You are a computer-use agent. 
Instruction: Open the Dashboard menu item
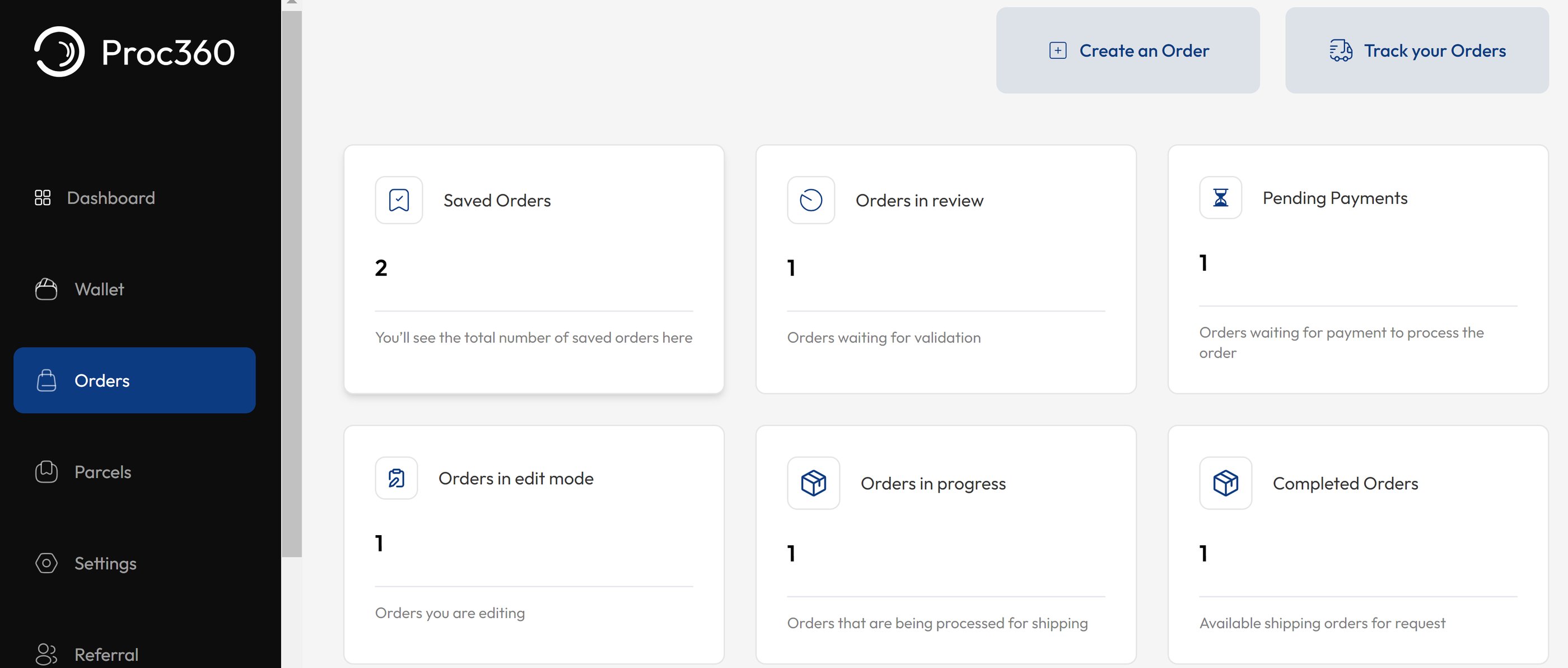(x=111, y=198)
